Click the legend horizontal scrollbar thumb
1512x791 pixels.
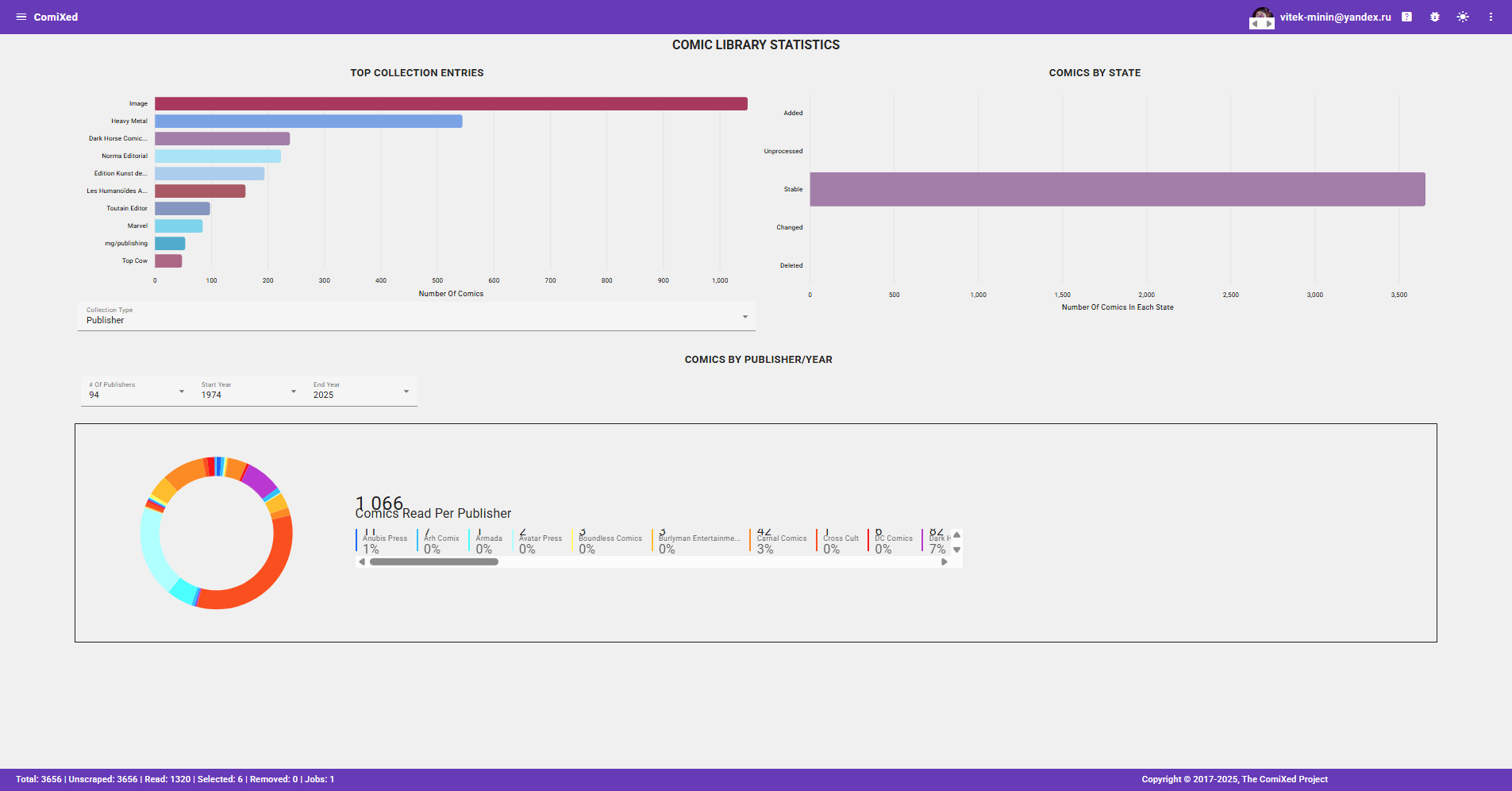433,561
